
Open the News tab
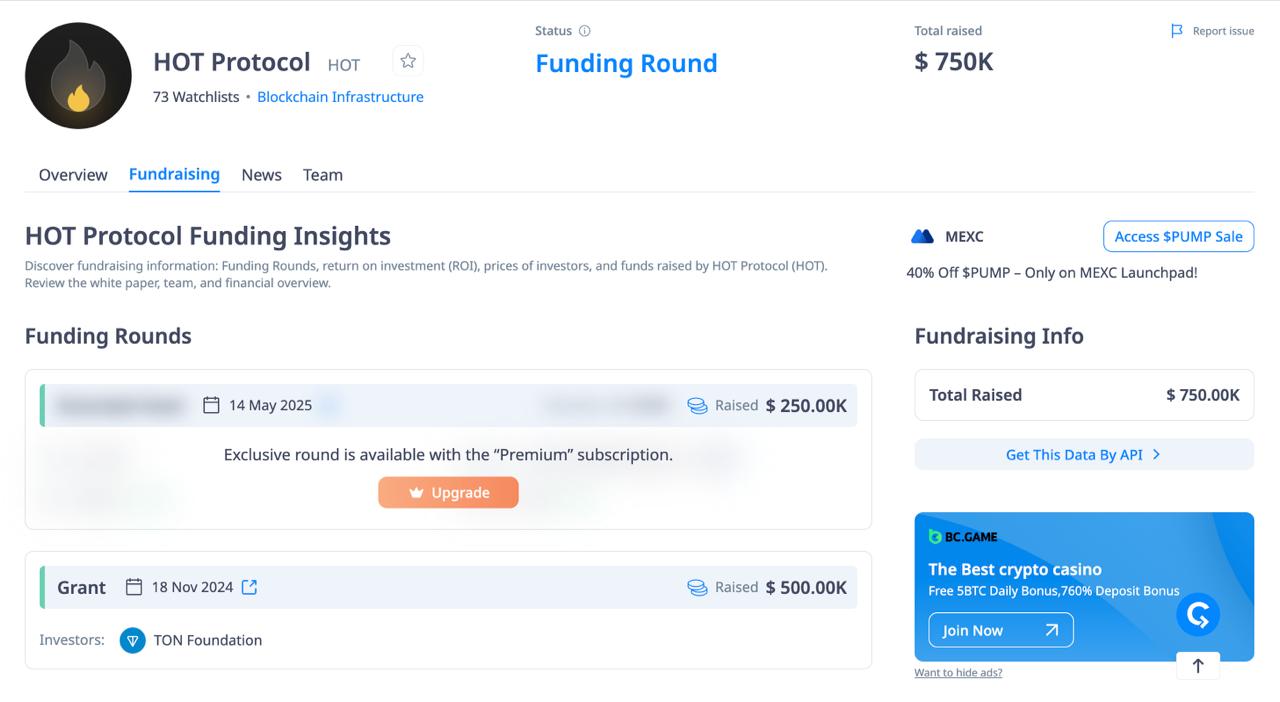(262, 175)
